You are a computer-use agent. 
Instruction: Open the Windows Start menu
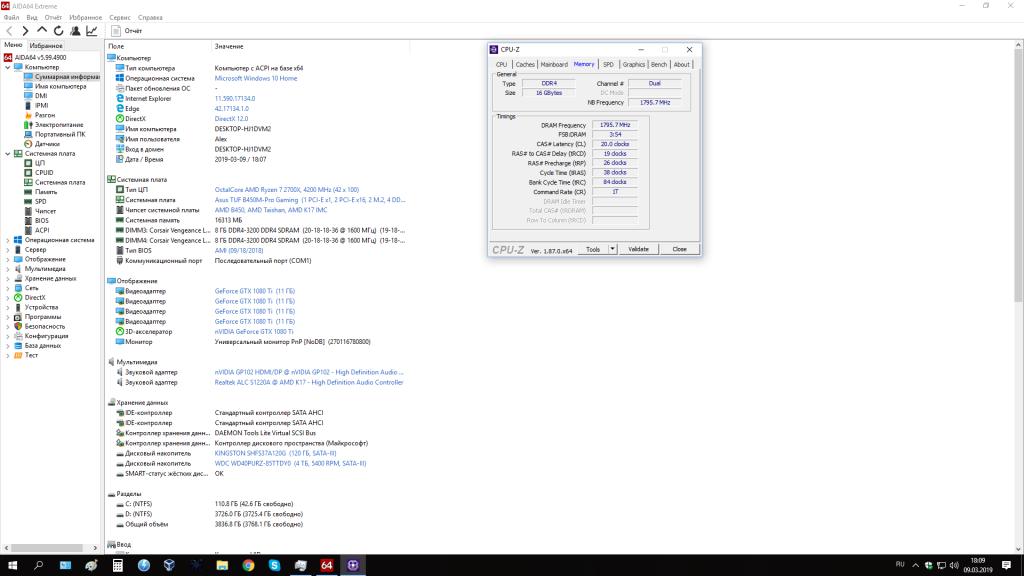(12, 566)
